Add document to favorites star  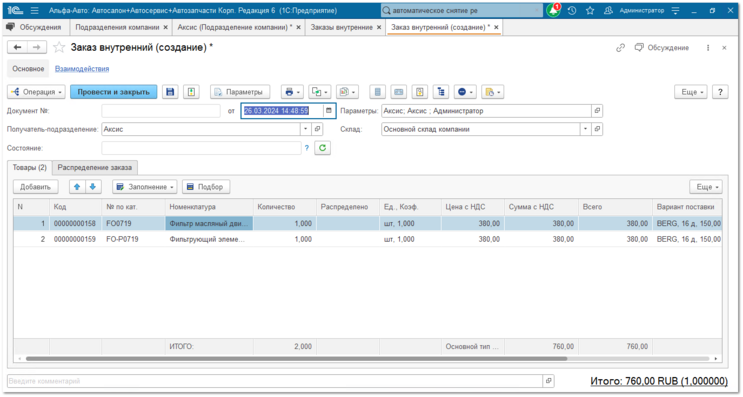59,47
